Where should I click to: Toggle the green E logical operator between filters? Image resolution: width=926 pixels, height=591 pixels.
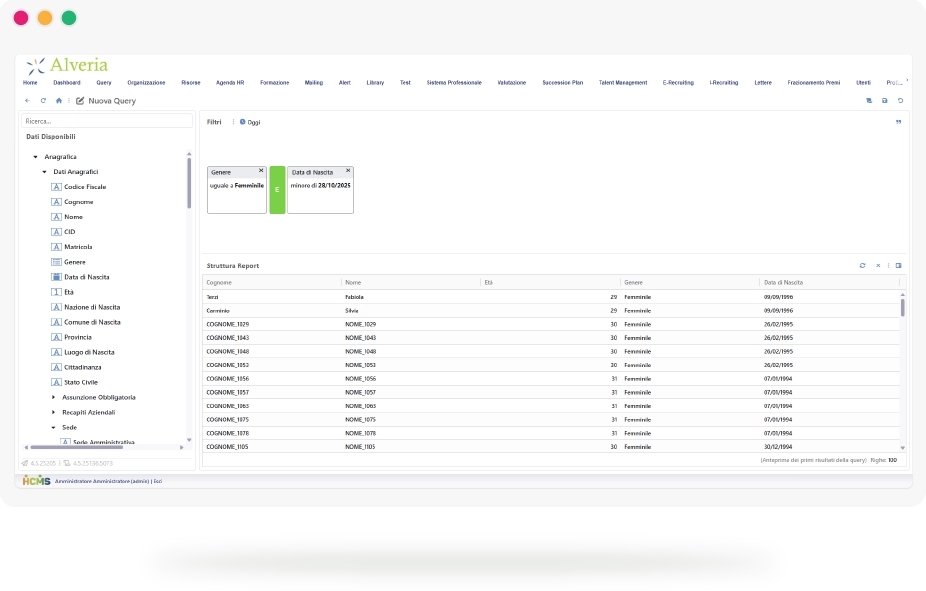coord(277,190)
